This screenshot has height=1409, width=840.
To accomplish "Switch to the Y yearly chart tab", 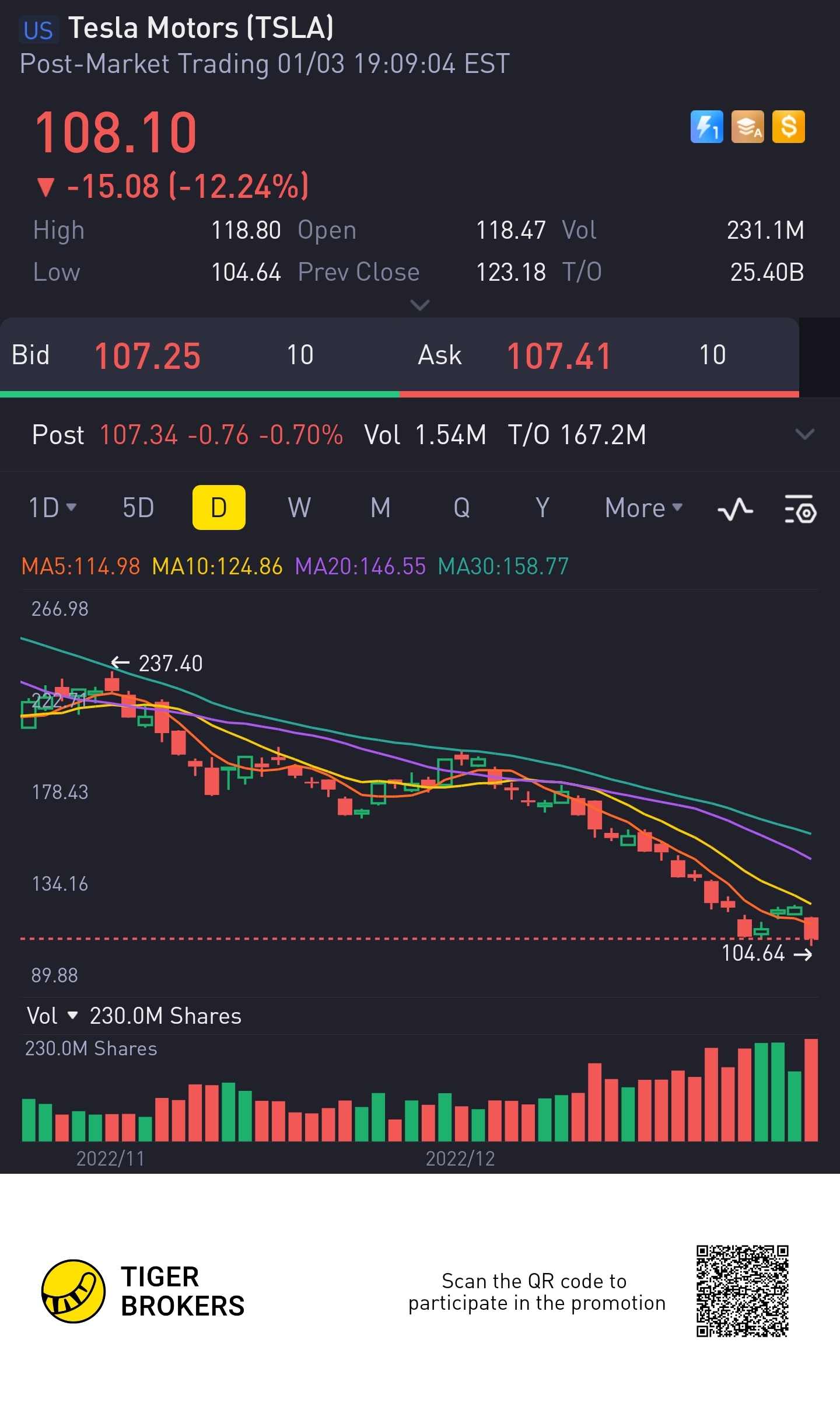I will [542, 508].
